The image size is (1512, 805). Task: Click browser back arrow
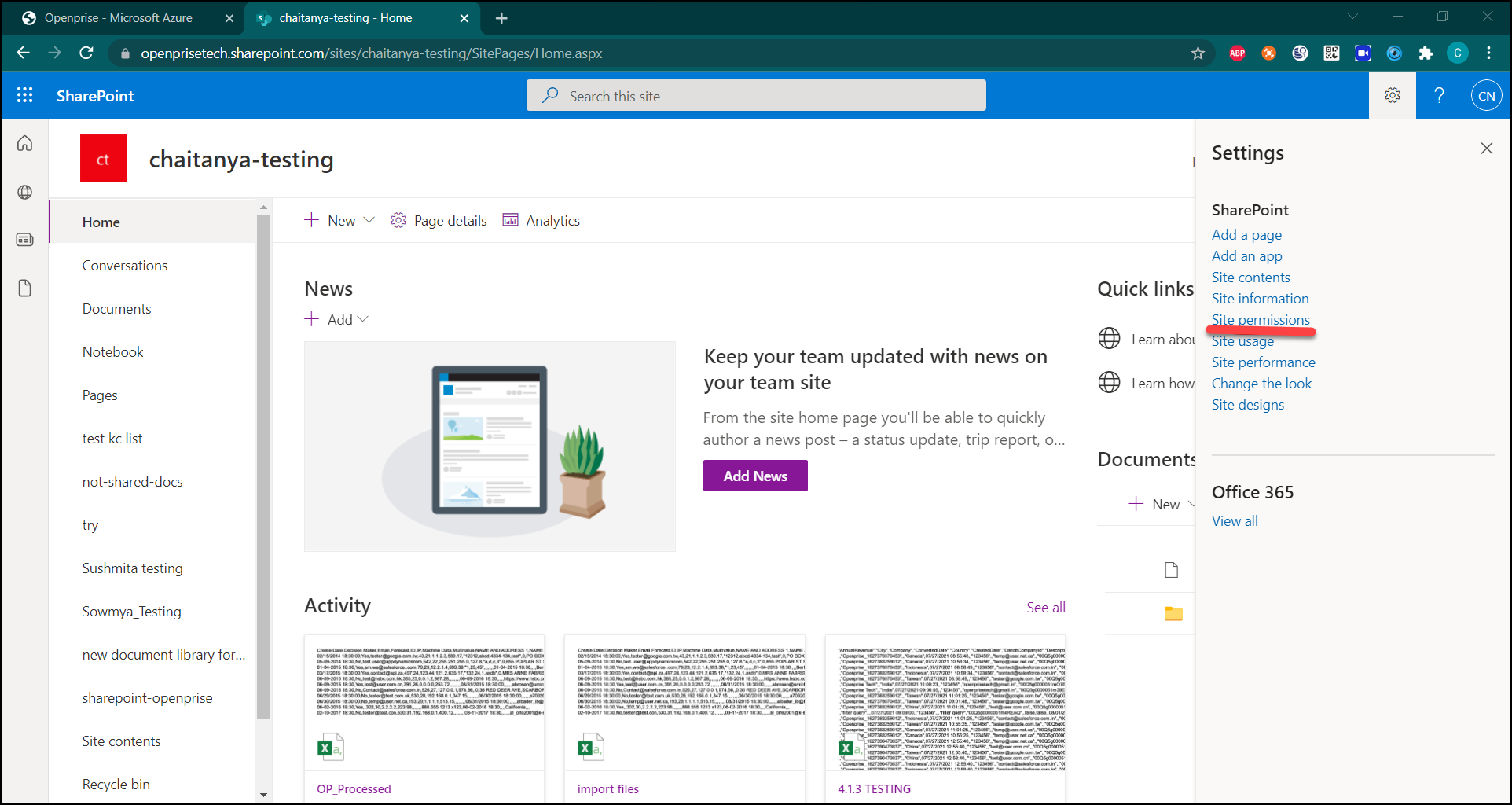(24, 53)
